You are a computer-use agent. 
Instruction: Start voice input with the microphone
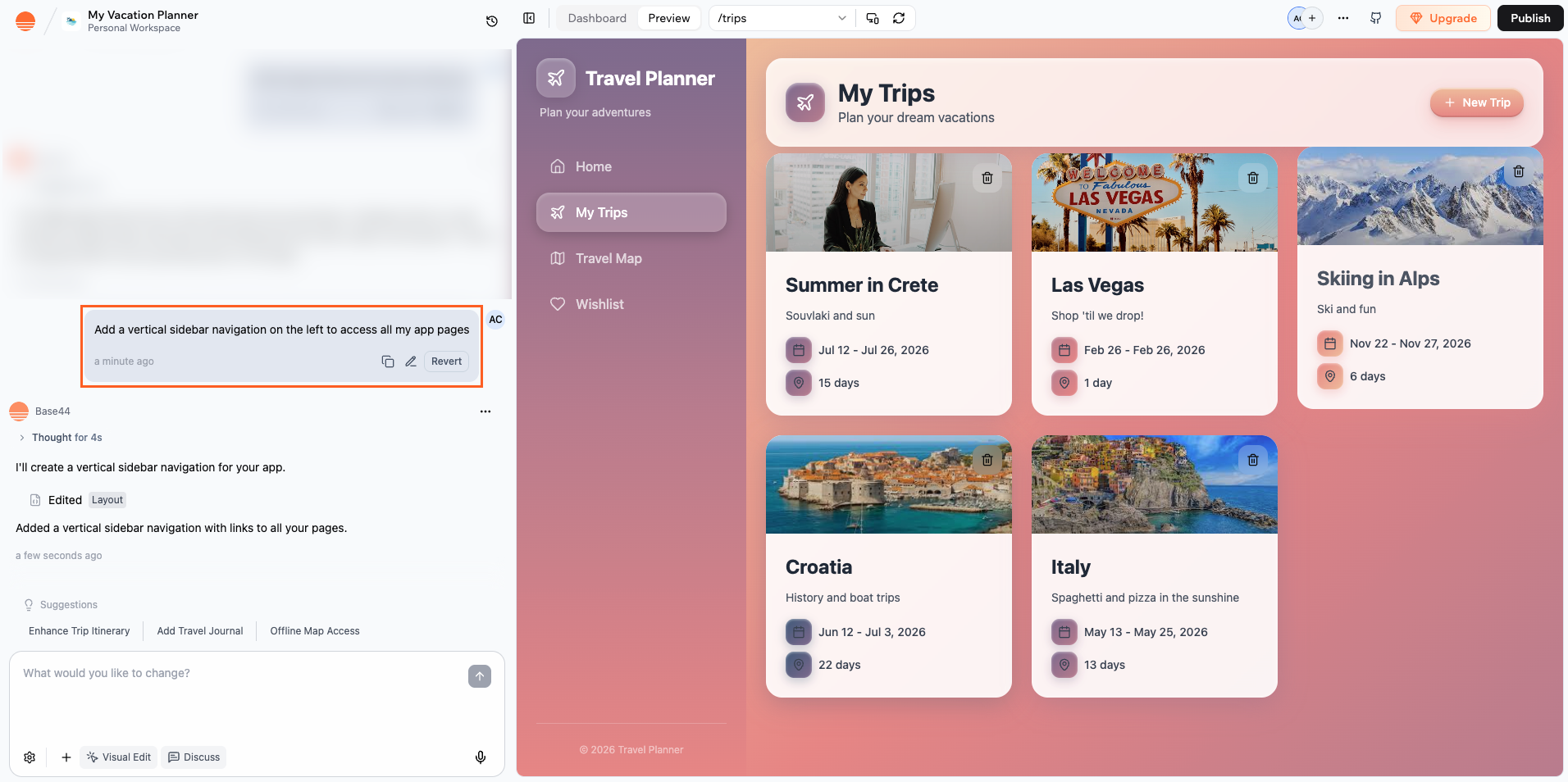pyautogui.click(x=481, y=757)
